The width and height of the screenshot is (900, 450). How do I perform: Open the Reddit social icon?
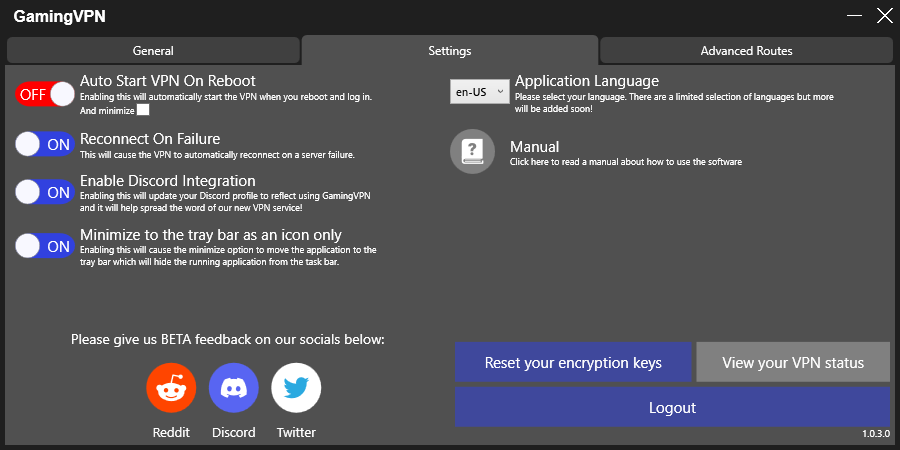point(171,389)
